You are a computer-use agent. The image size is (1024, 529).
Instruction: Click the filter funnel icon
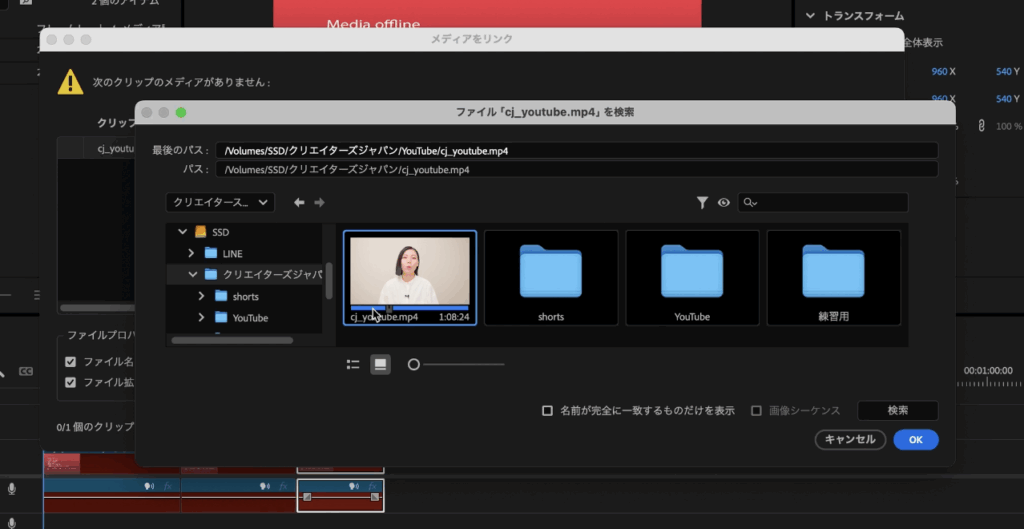pyautogui.click(x=703, y=202)
